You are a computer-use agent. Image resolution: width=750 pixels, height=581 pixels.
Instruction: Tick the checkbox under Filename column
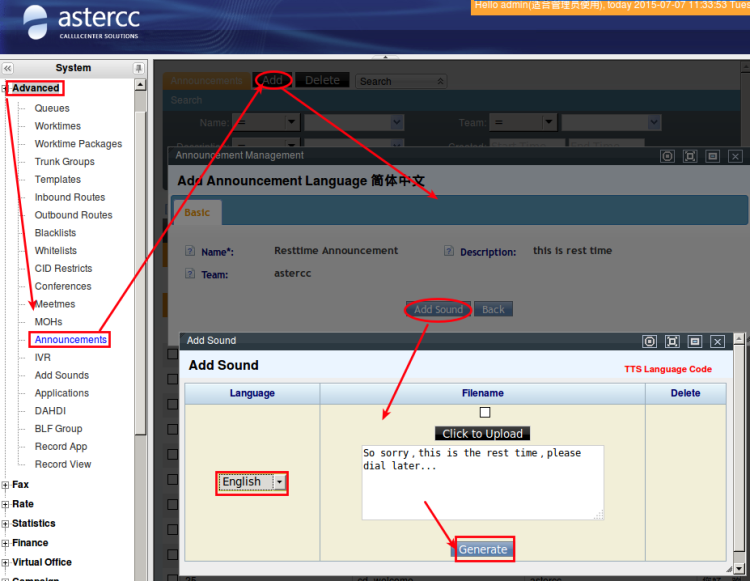click(485, 412)
